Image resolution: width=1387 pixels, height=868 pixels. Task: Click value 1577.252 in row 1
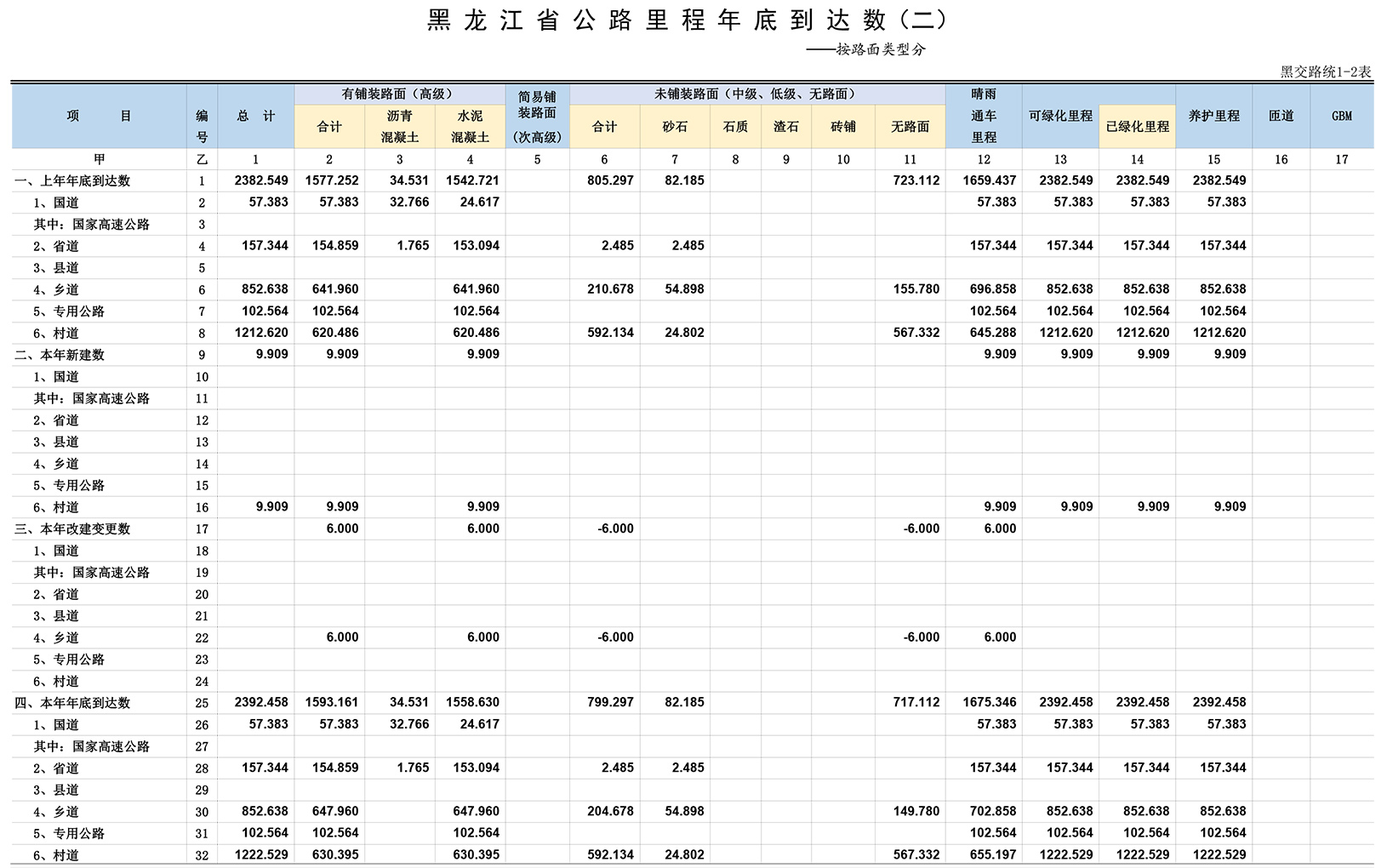pyautogui.click(x=332, y=180)
